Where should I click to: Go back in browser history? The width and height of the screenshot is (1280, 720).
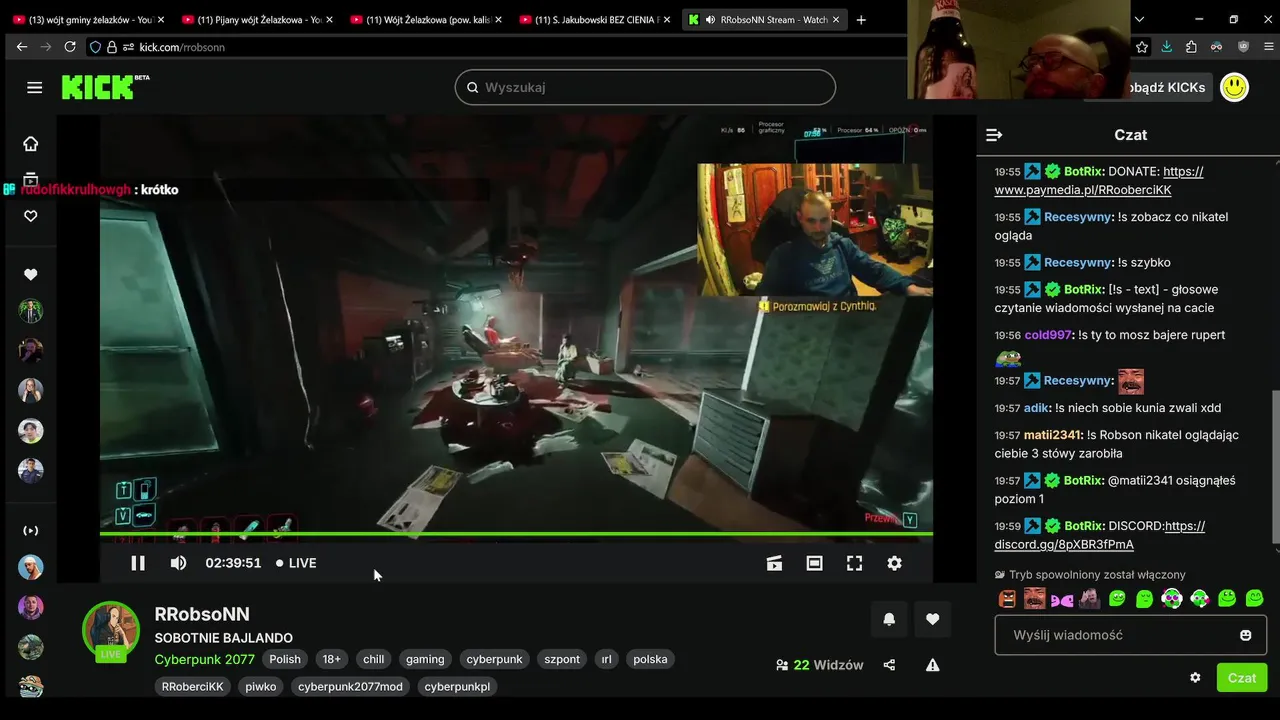tap(22, 47)
